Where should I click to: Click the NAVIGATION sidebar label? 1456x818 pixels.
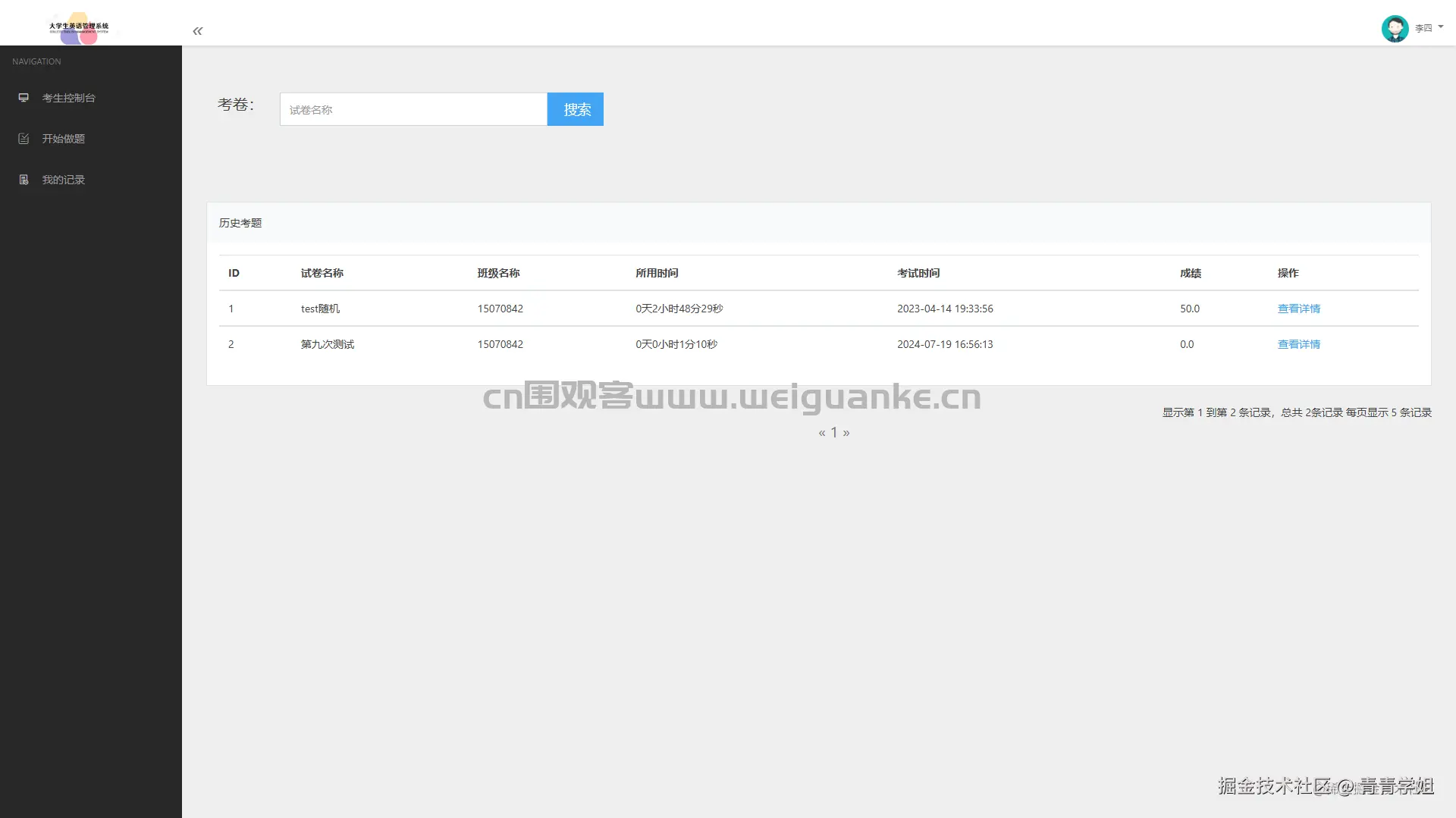[x=36, y=61]
